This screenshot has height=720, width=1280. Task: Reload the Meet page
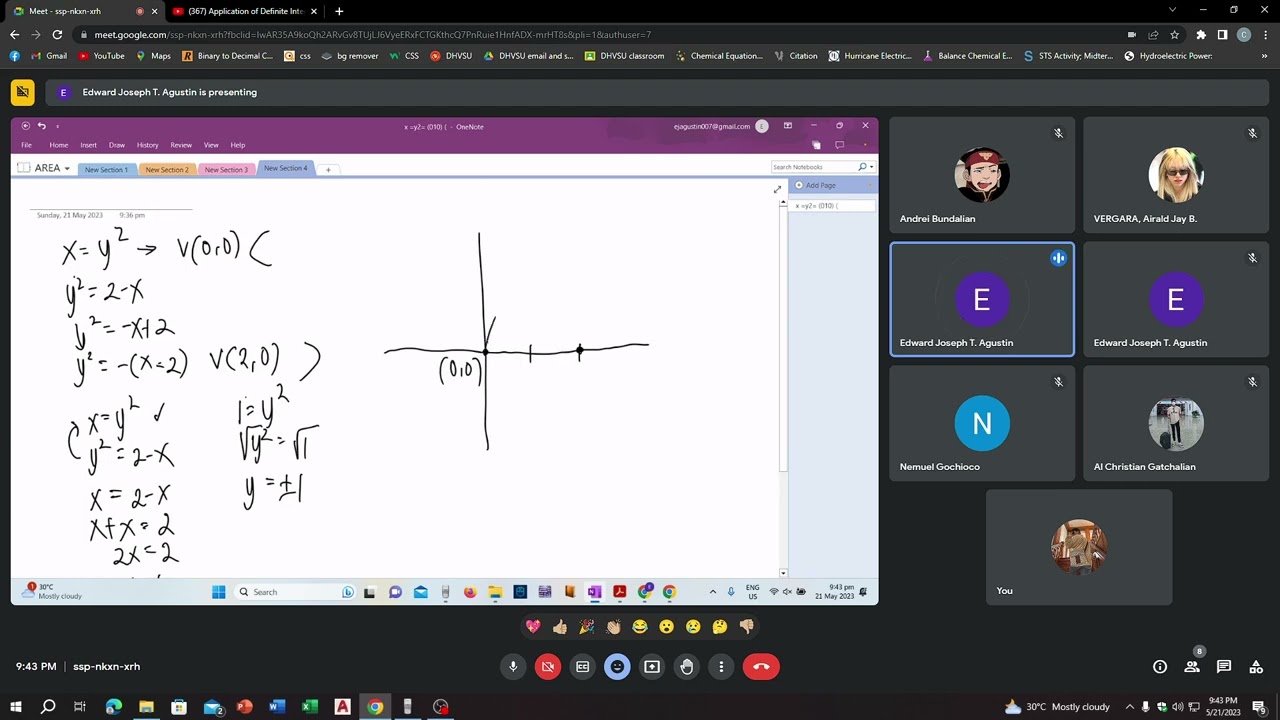(x=57, y=34)
